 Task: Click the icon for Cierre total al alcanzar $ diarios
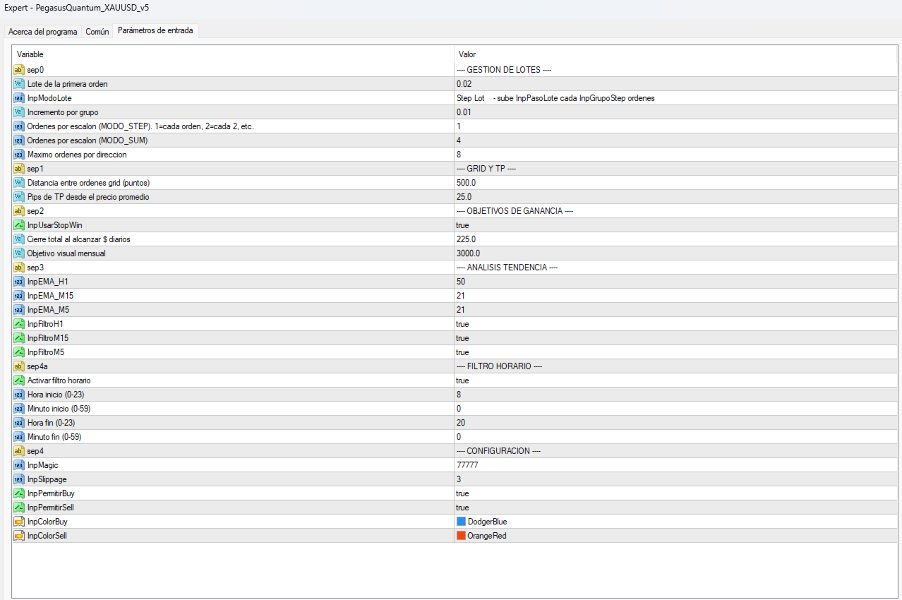point(19,239)
